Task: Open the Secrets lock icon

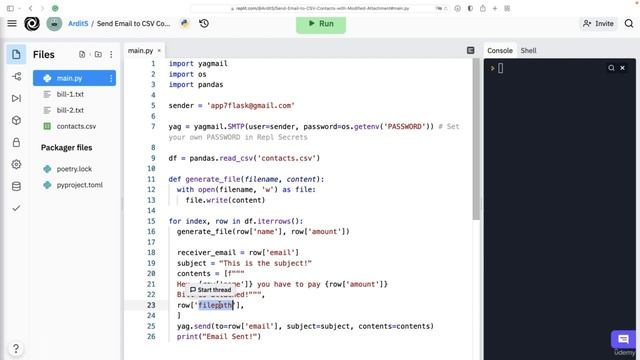Action: 16,142
